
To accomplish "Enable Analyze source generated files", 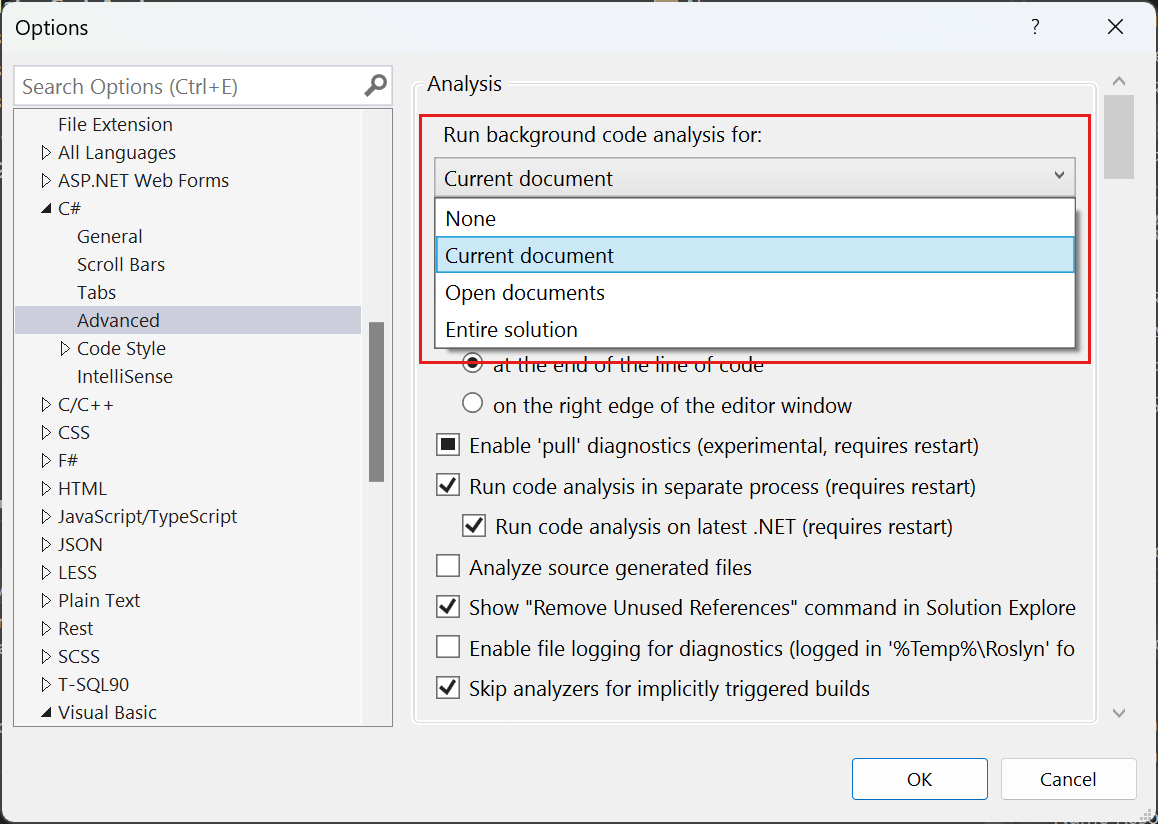I will tap(447, 565).
